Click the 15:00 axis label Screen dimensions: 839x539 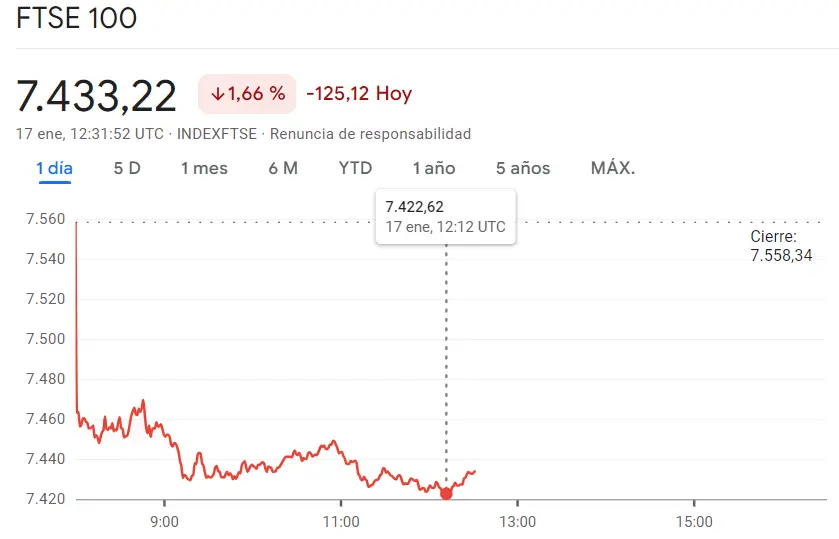694,521
